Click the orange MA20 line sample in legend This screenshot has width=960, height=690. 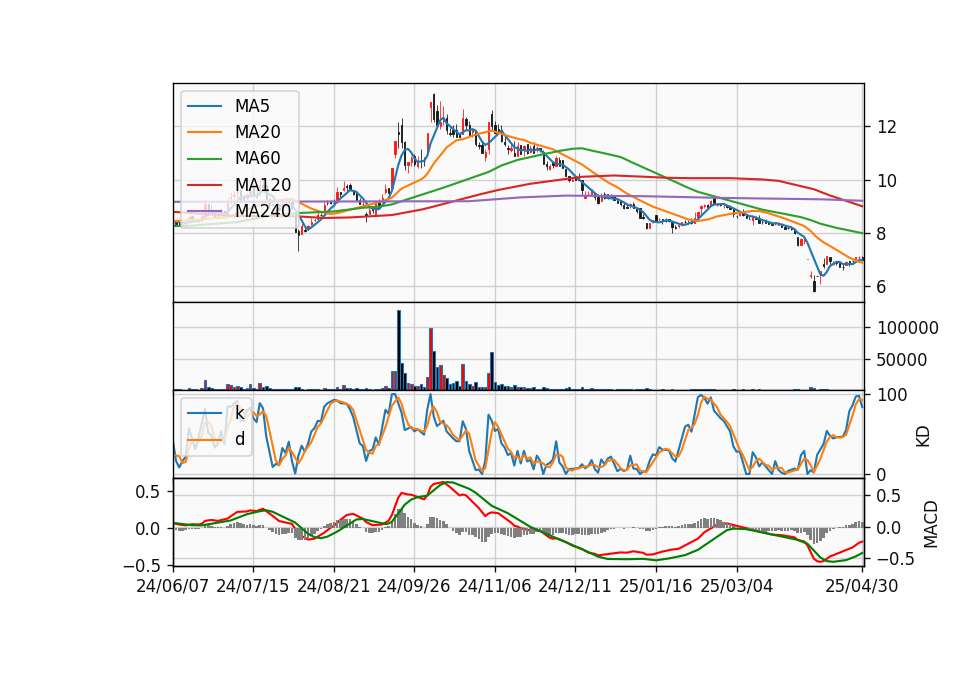coord(204,133)
